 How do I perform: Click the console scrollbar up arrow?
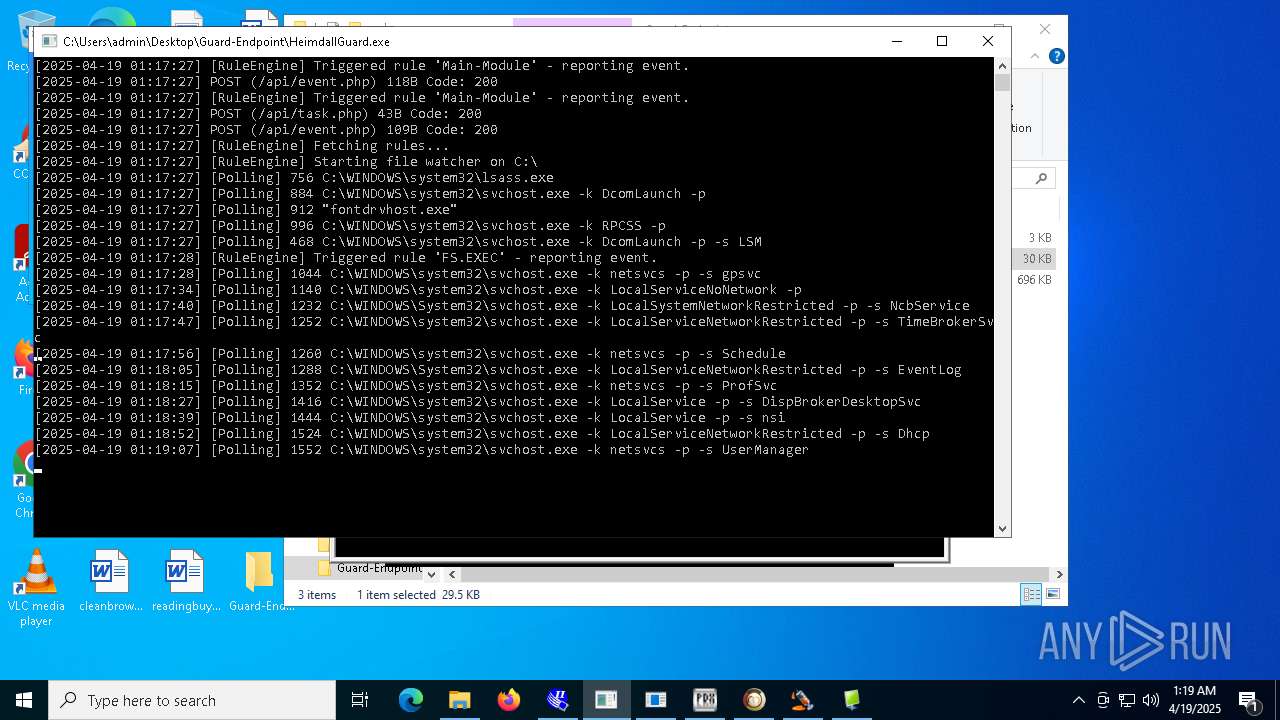1003,65
